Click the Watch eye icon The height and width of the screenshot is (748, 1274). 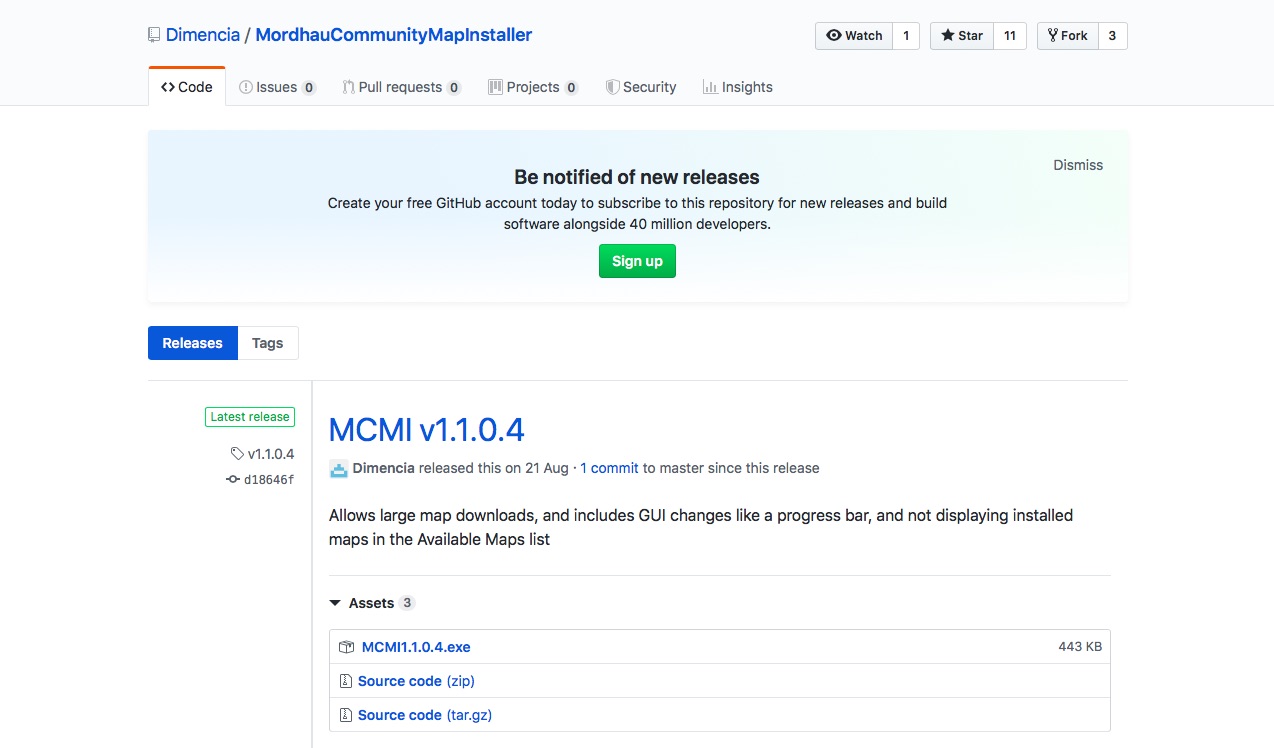(x=834, y=36)
